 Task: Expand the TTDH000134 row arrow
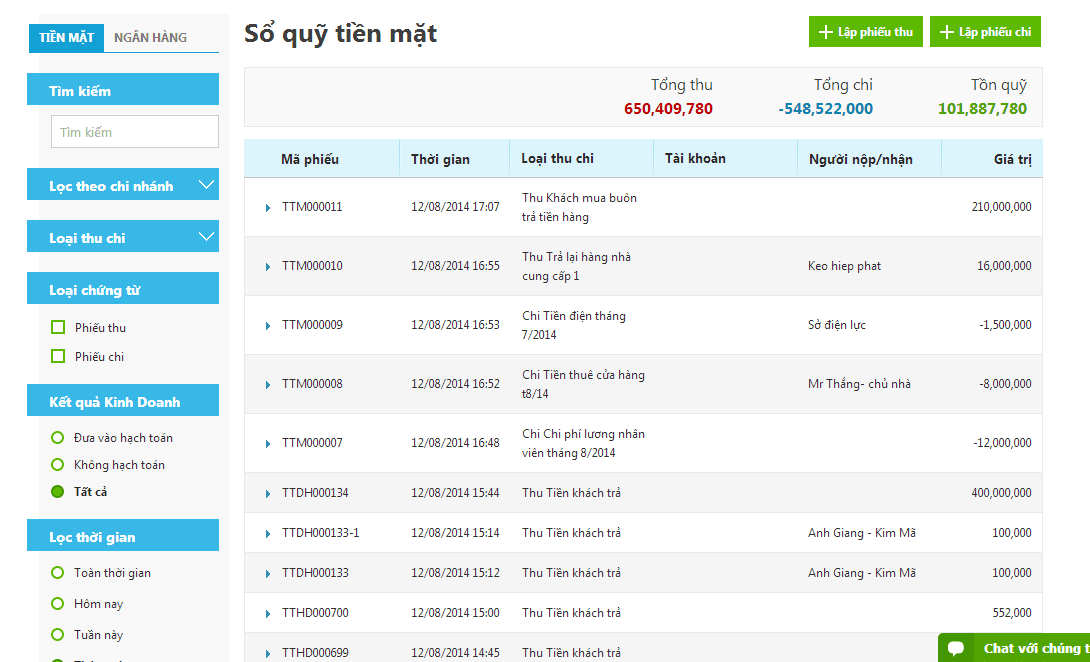pos(268,494)
